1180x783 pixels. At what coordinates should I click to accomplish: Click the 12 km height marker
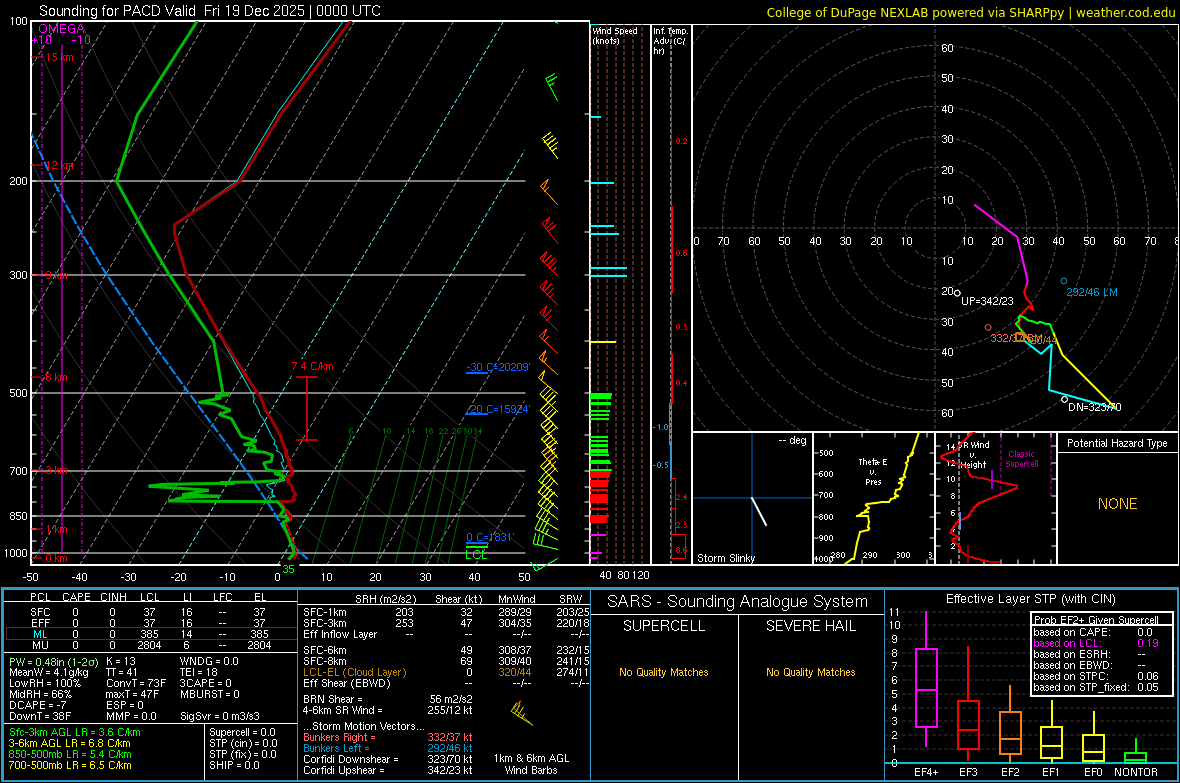[x=59, y=165]
